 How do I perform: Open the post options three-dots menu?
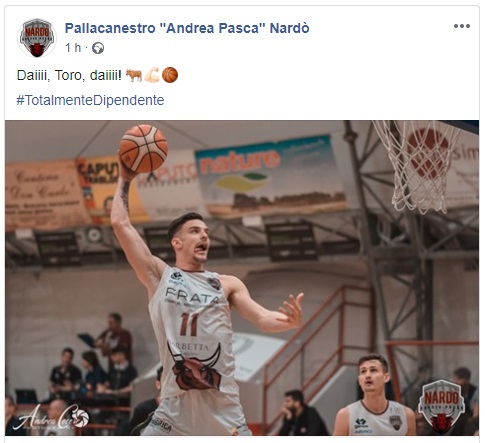pos(462,26)
